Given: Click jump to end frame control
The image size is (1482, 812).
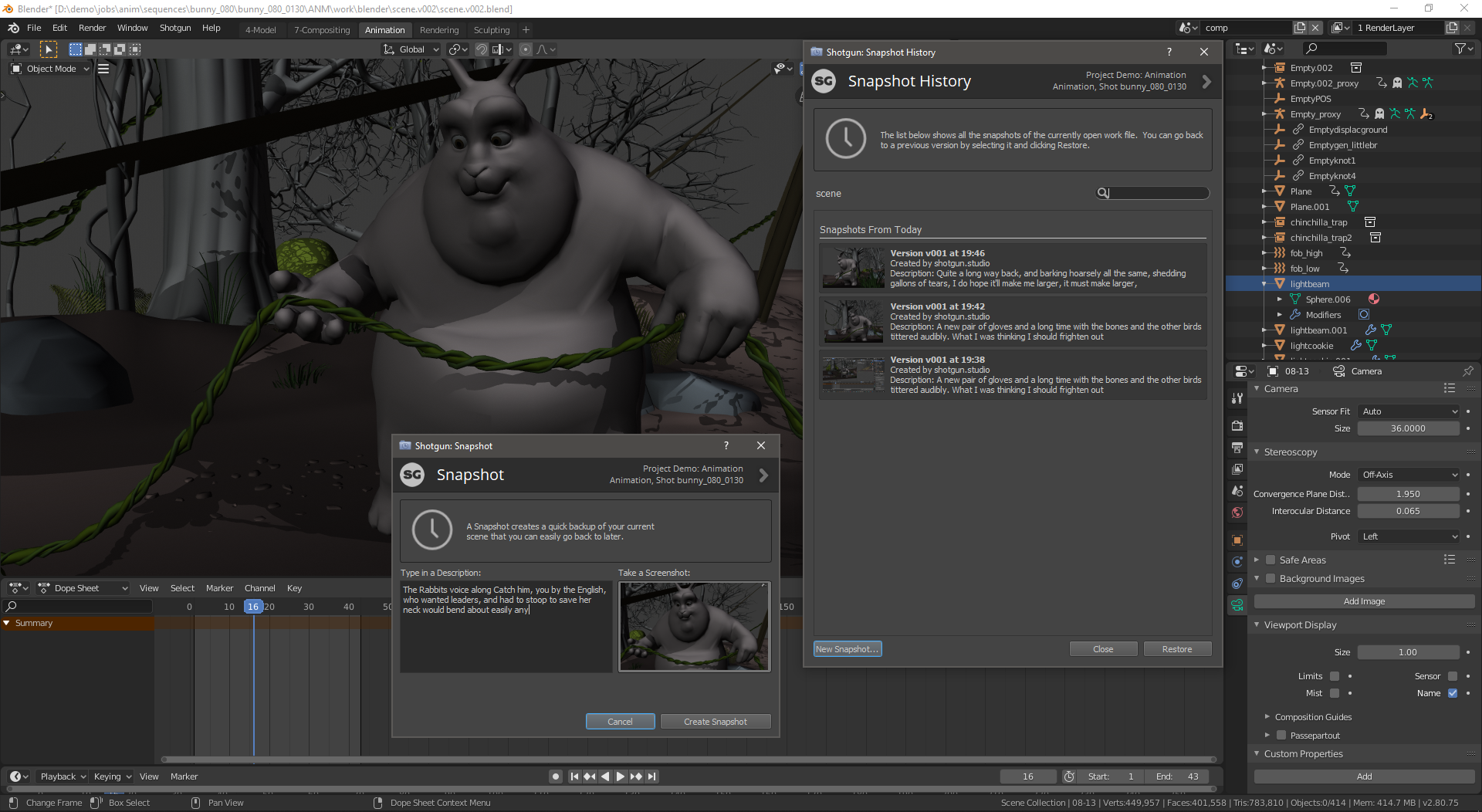Looking at the screenshot, I should [652, 776].
